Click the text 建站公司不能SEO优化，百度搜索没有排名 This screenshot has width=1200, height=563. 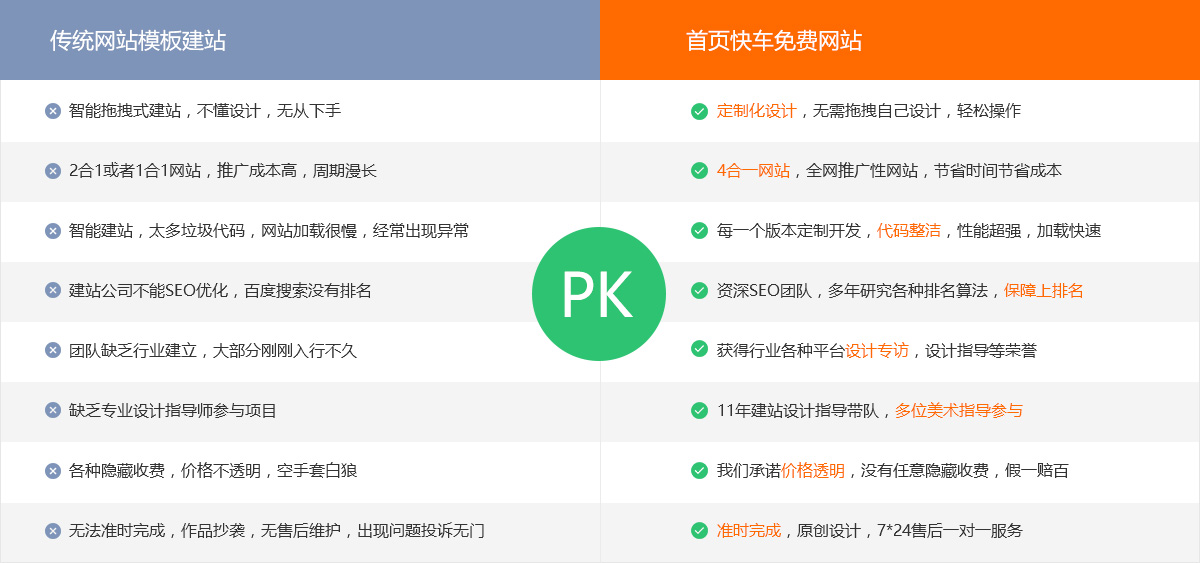(220, 291)
